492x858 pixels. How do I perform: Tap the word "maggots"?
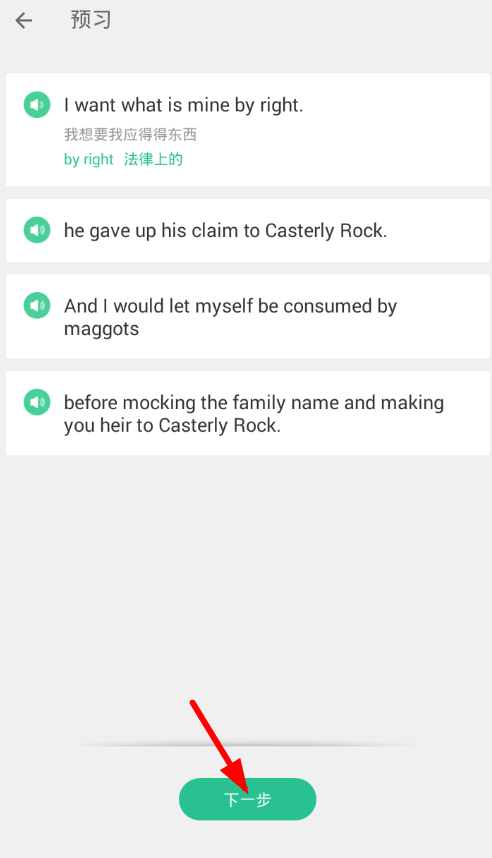click(101, 329)
